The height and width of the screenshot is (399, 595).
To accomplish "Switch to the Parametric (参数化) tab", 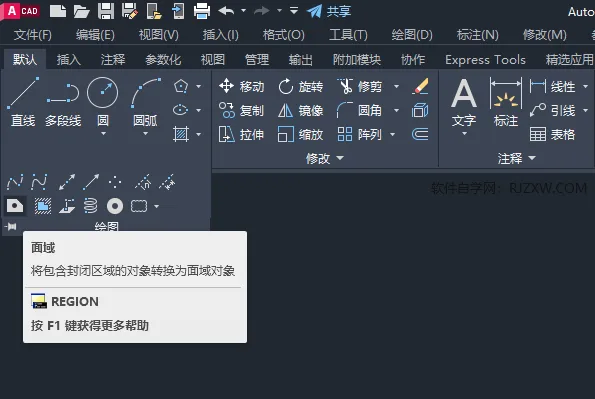I will pos(163,60).
